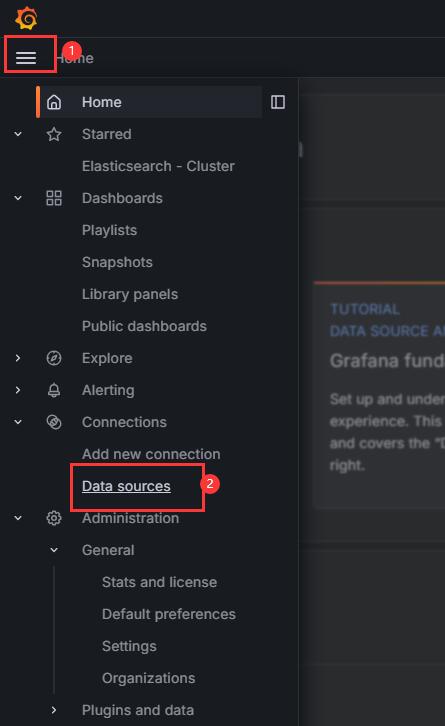Collapse the Administration section chevron
Viewport: 445px width, 726px height.
(x=18, y=518)
